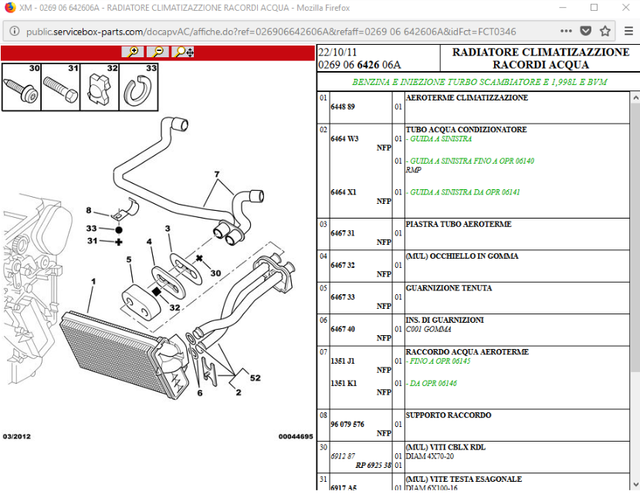Click the document reference 0269 06 6426 06A
The height and width of the screenshot is (495, 640).
[360, 65]
